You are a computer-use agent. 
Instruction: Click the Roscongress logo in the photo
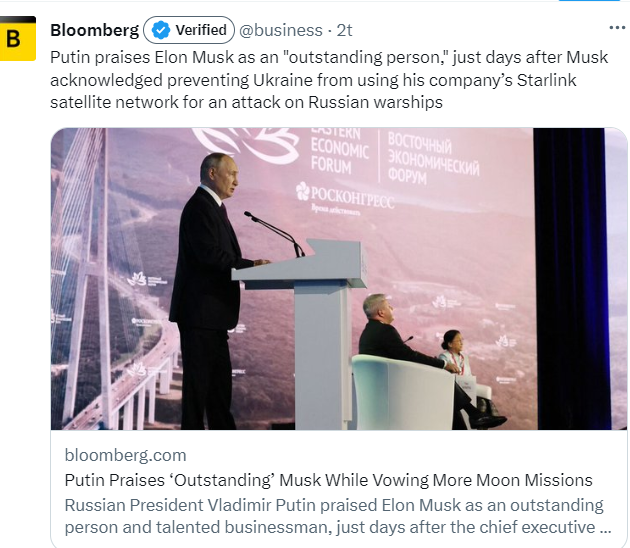347,193
